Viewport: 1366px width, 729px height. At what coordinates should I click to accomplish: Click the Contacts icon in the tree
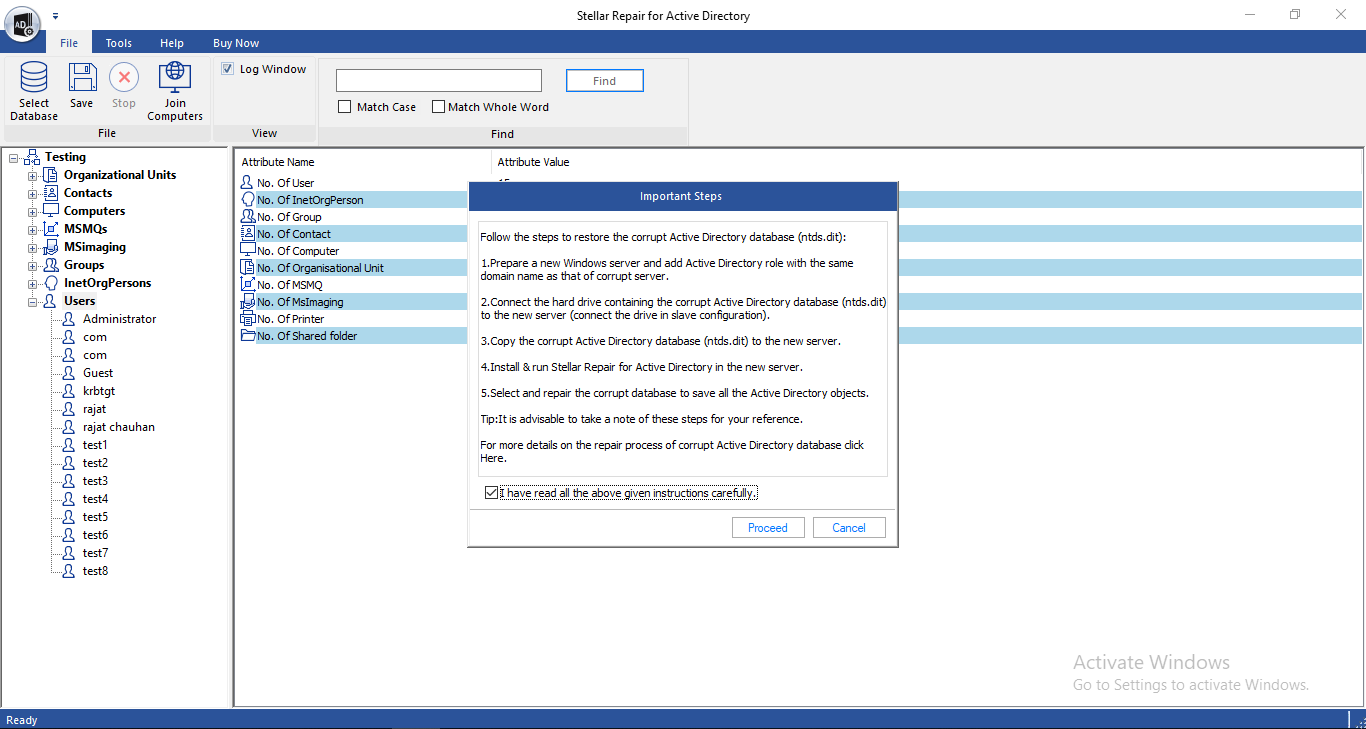[x=52, y=192]
